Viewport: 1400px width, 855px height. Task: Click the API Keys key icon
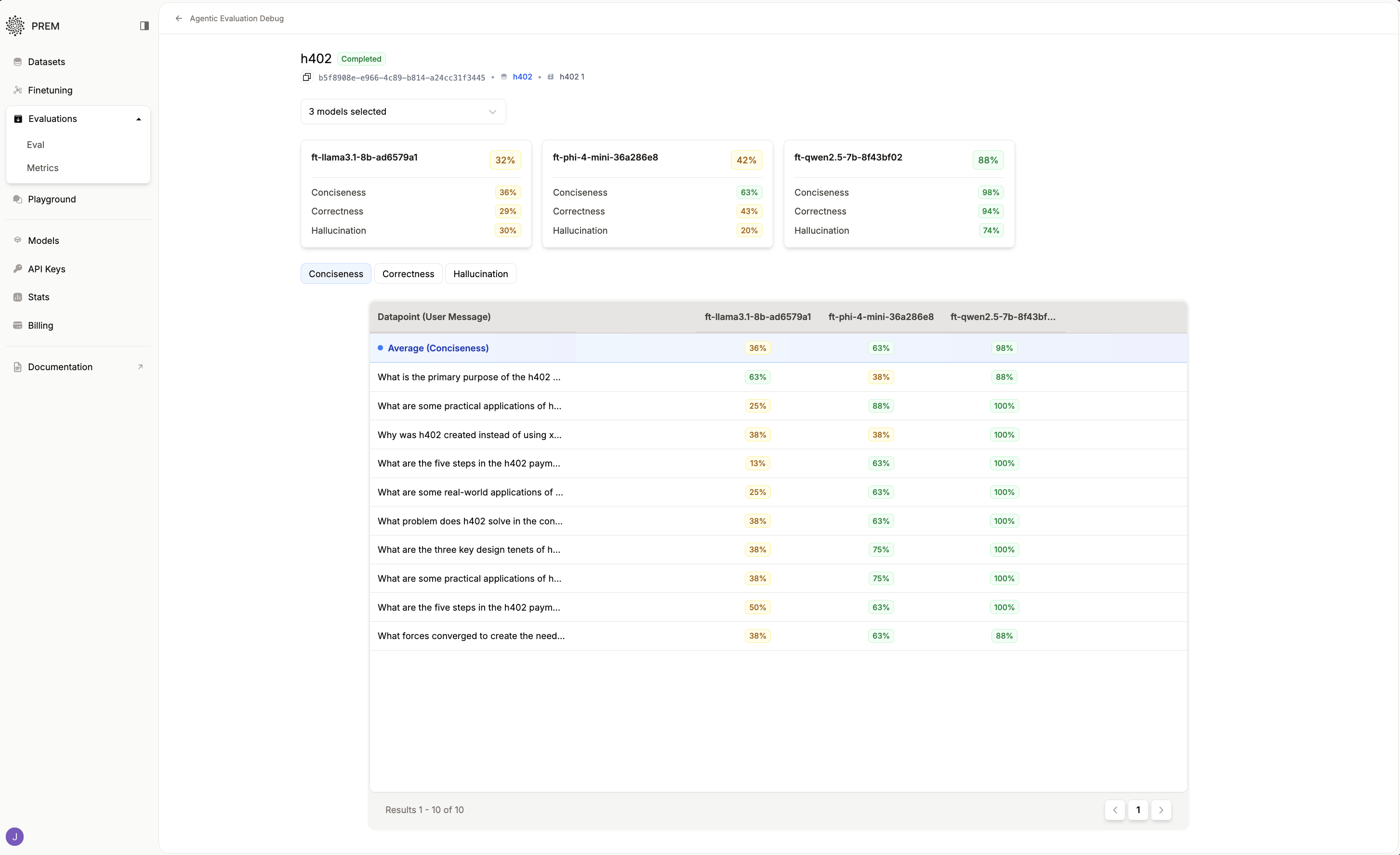(x=18, y=269)
